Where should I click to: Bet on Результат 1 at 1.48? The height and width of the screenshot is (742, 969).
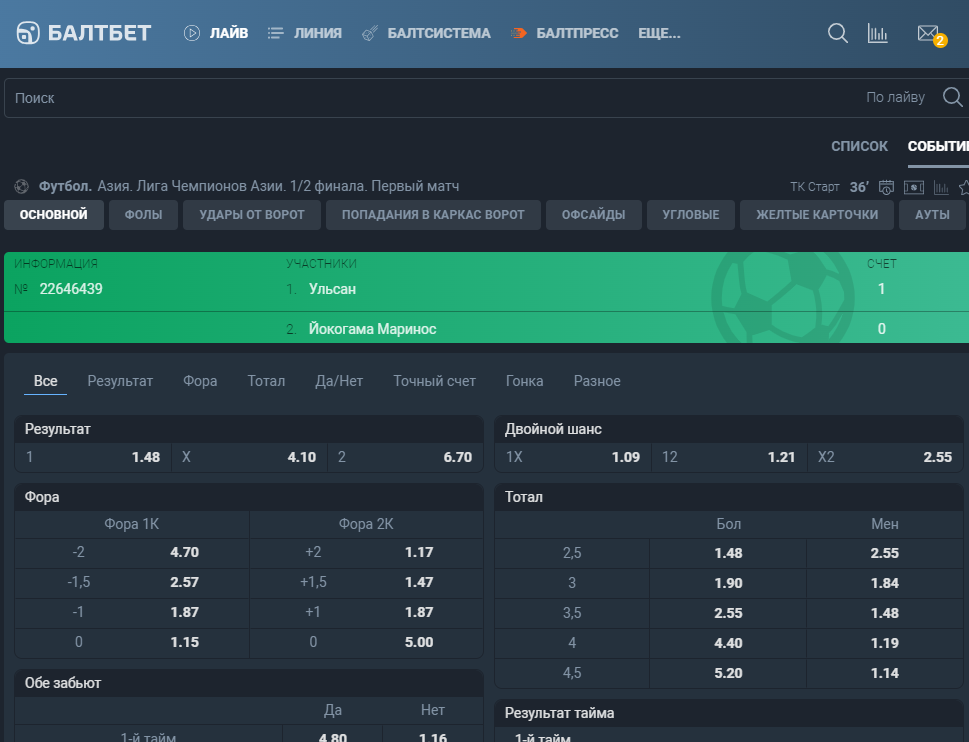(93, 457)
